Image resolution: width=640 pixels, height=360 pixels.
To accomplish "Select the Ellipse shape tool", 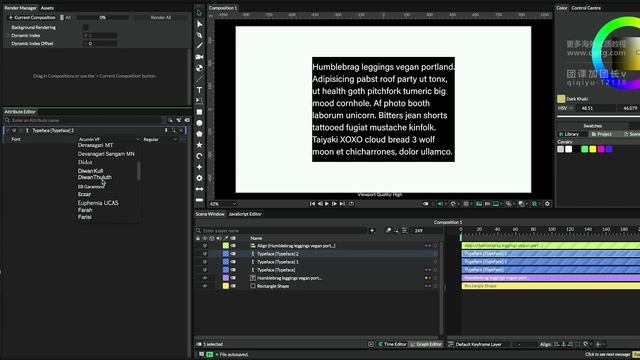I will pos(199,123).
